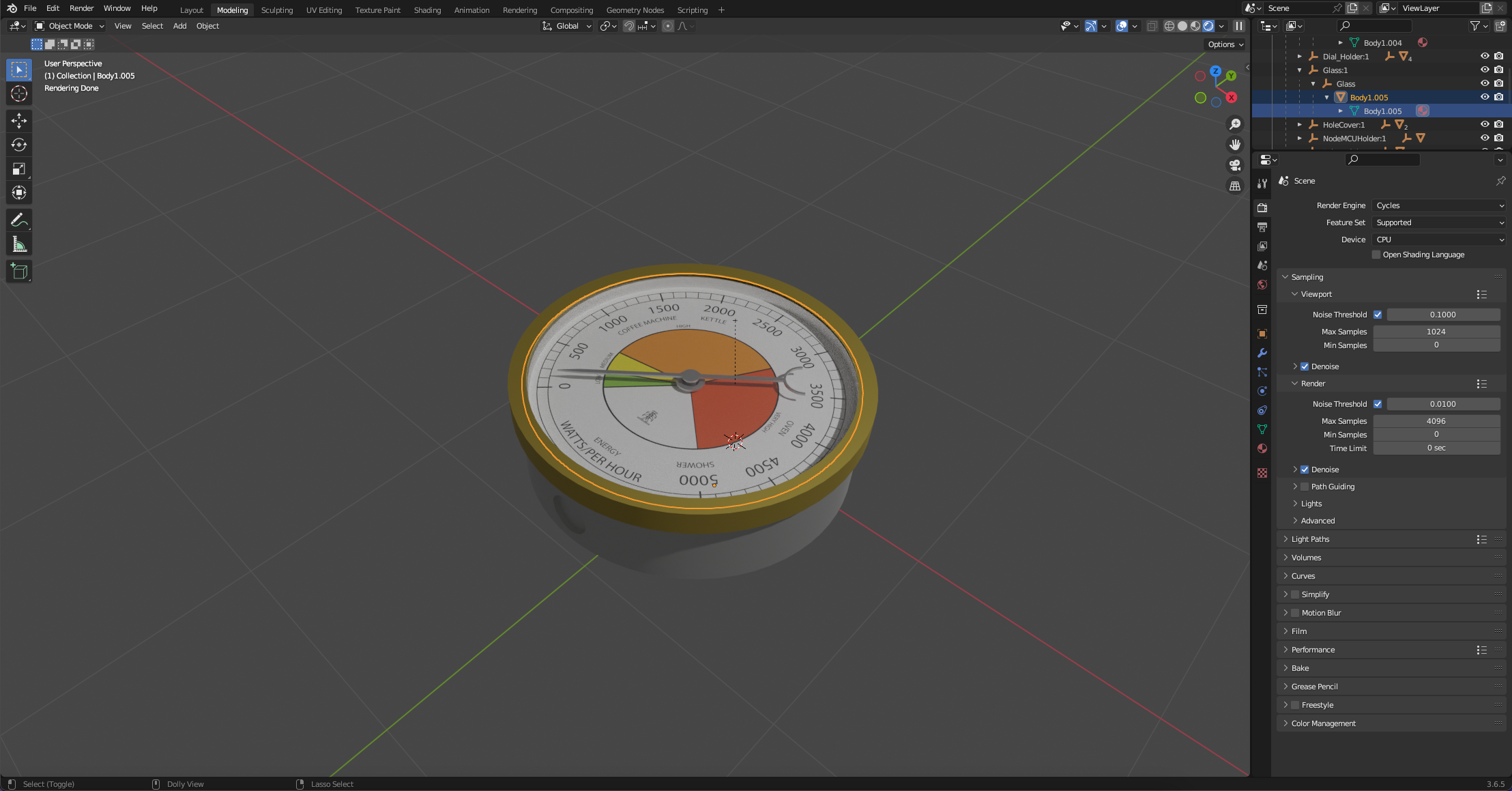Expand the Color Management panel

(1323, 723)
